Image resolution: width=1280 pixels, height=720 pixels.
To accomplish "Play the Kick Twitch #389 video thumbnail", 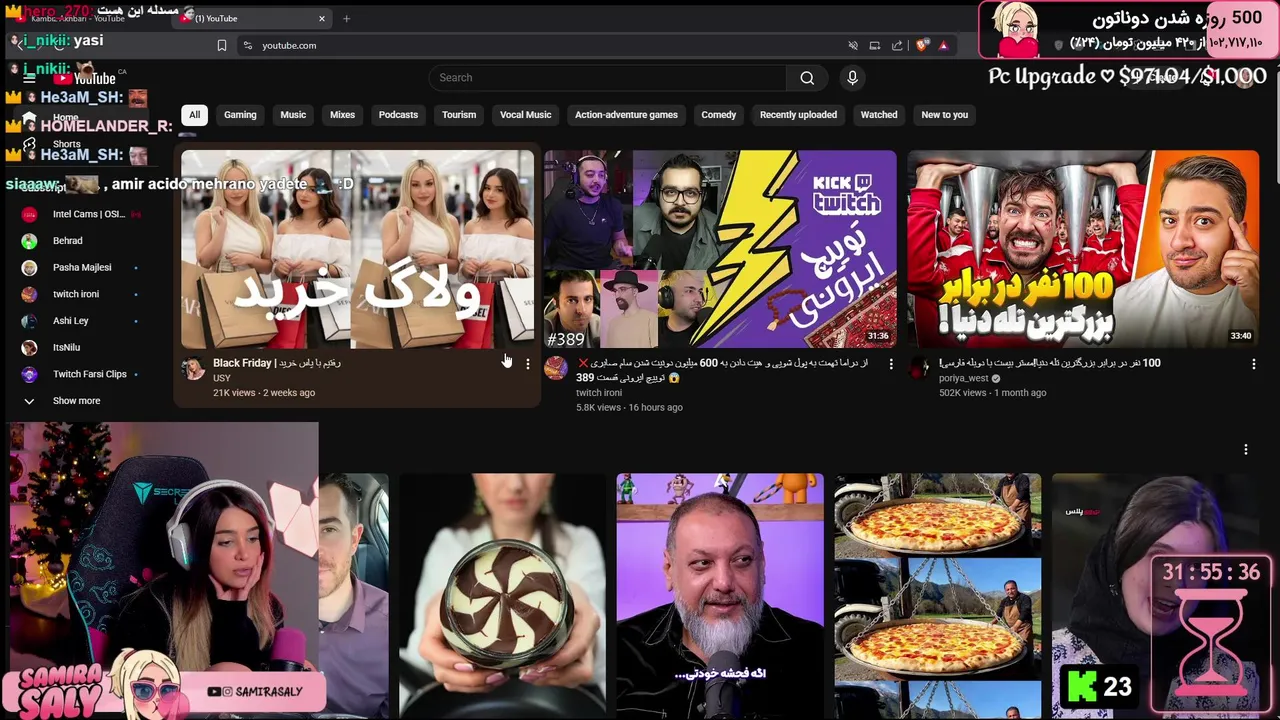I will (x=720, y=249).
